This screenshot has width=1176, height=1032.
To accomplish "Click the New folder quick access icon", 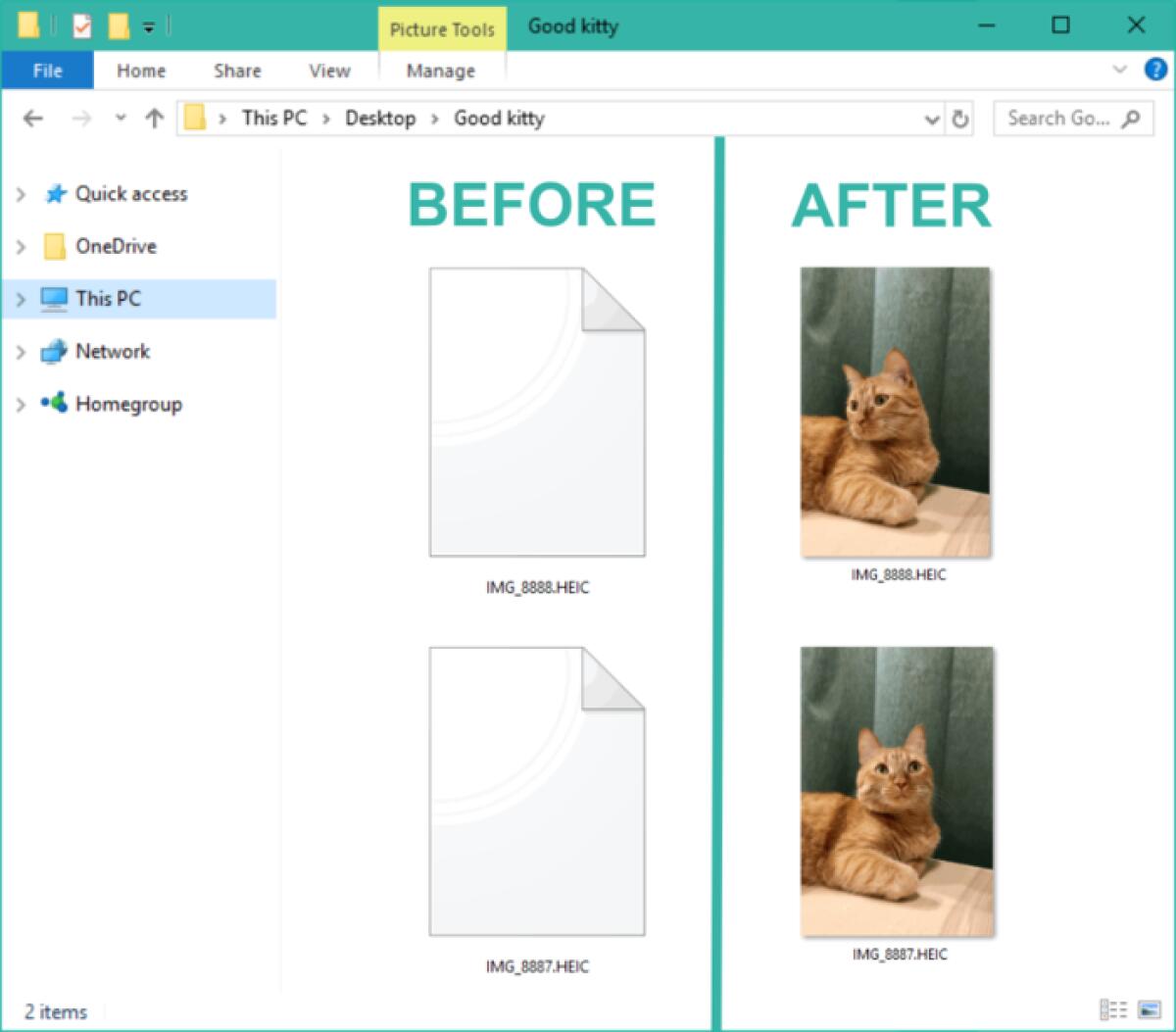I will point(119,26).
